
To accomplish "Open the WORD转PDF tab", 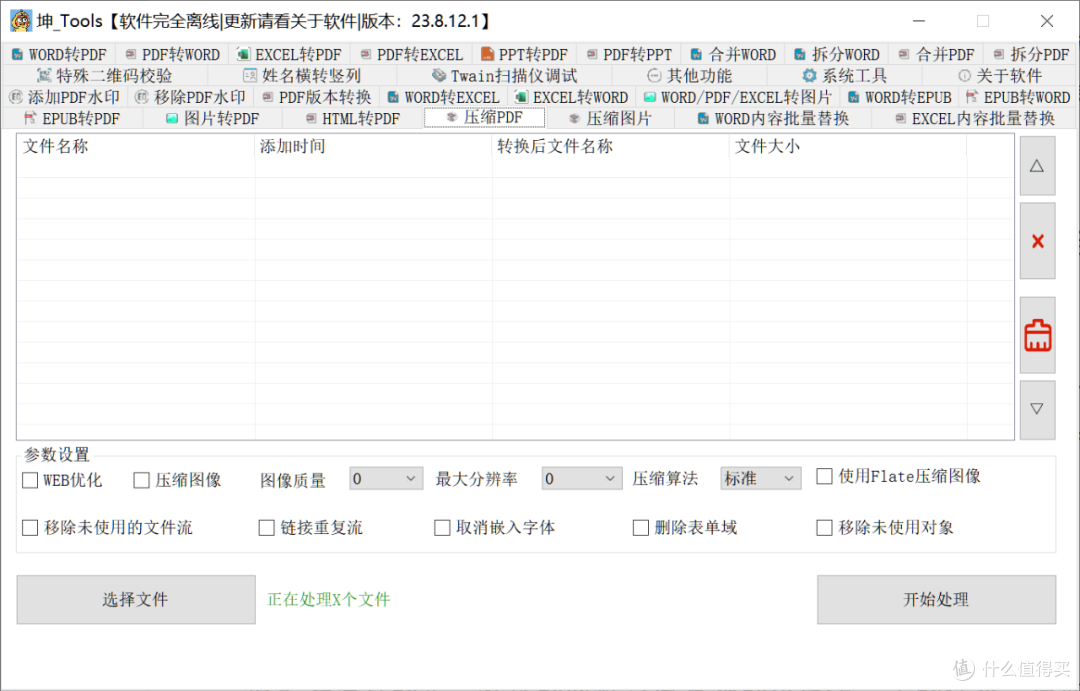I will [59, 54].
